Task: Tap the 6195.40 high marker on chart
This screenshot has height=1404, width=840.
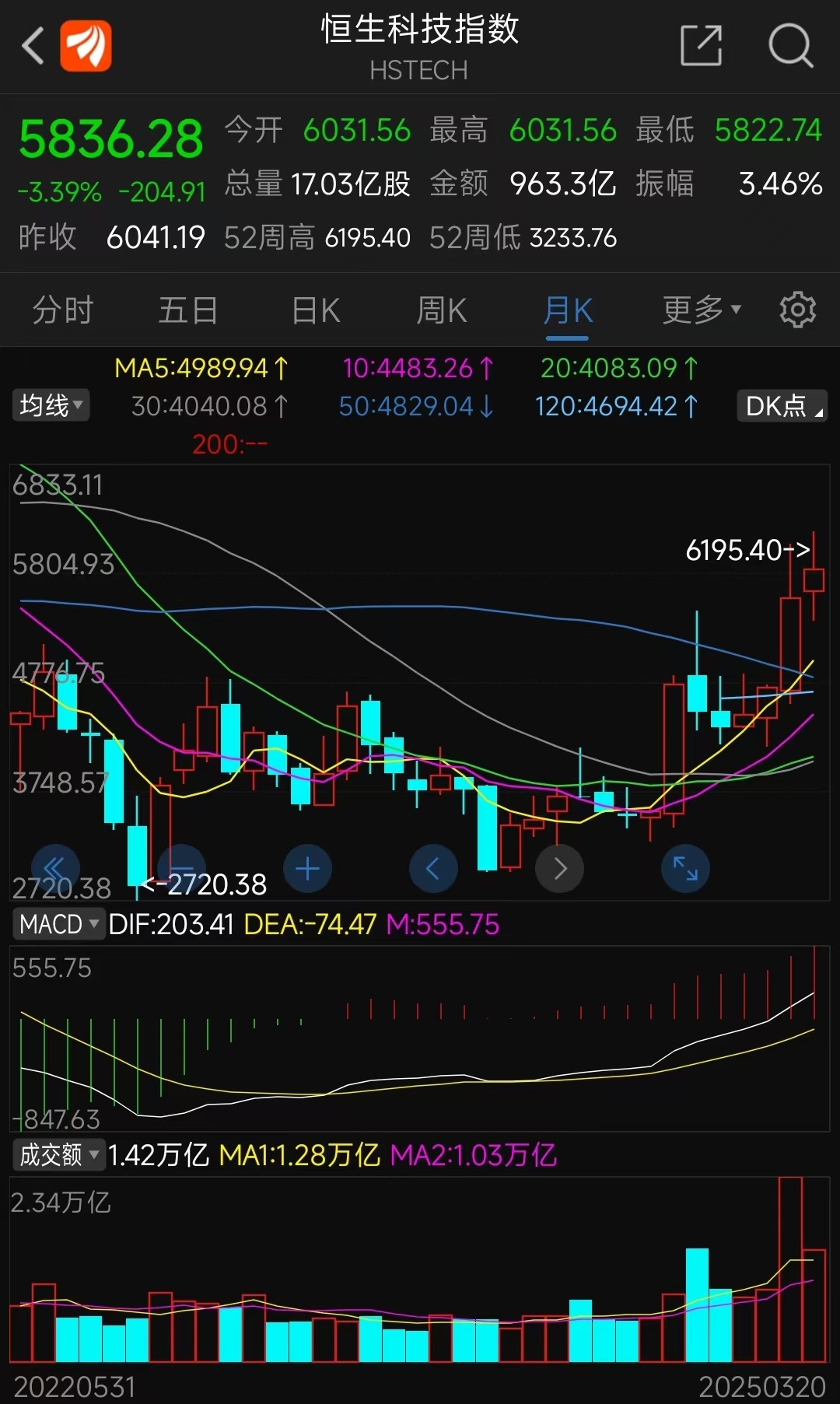Action: (x=747, y=550)
